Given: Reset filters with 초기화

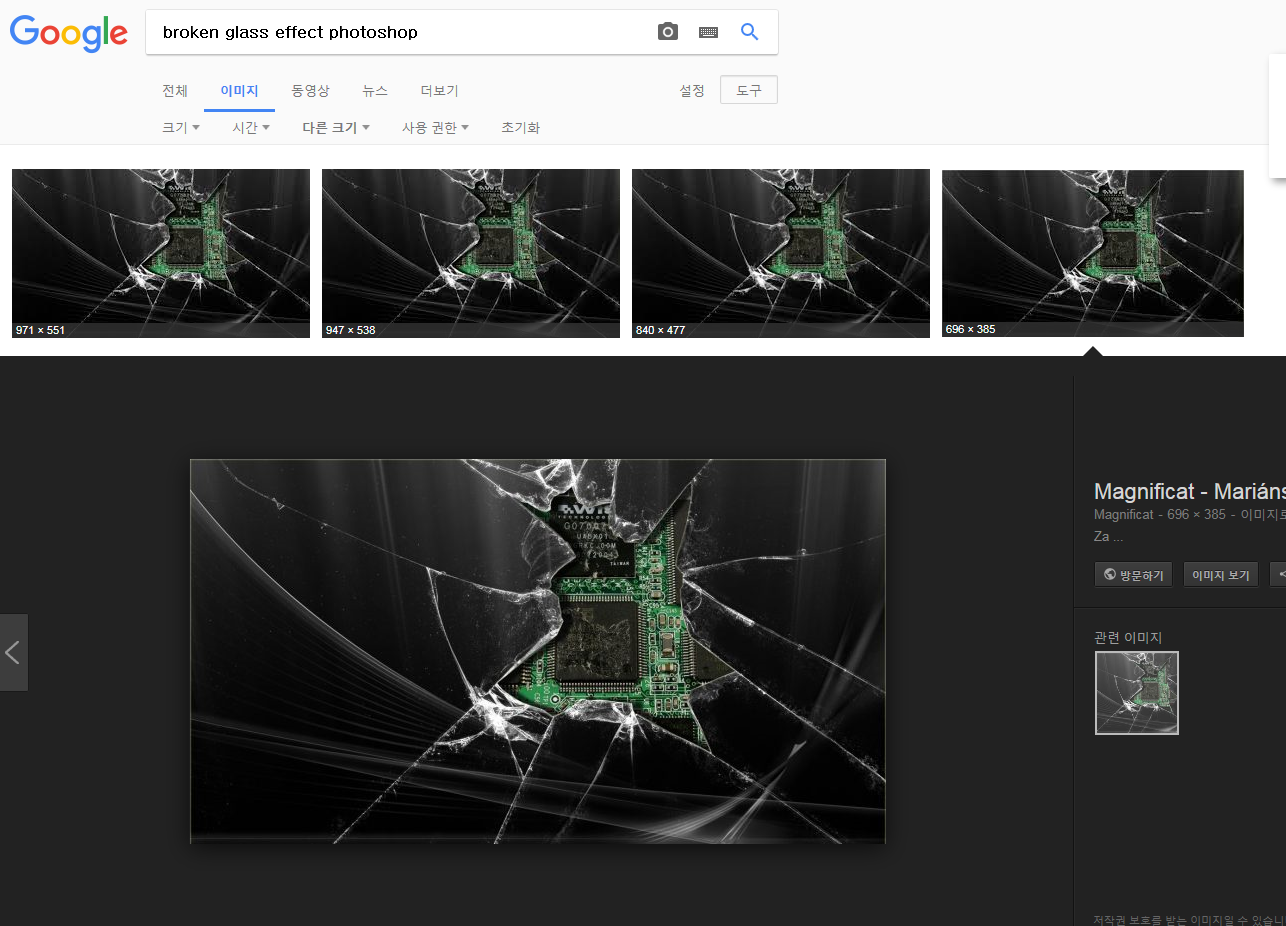Looking at the screenshot, I should (520, 128).
